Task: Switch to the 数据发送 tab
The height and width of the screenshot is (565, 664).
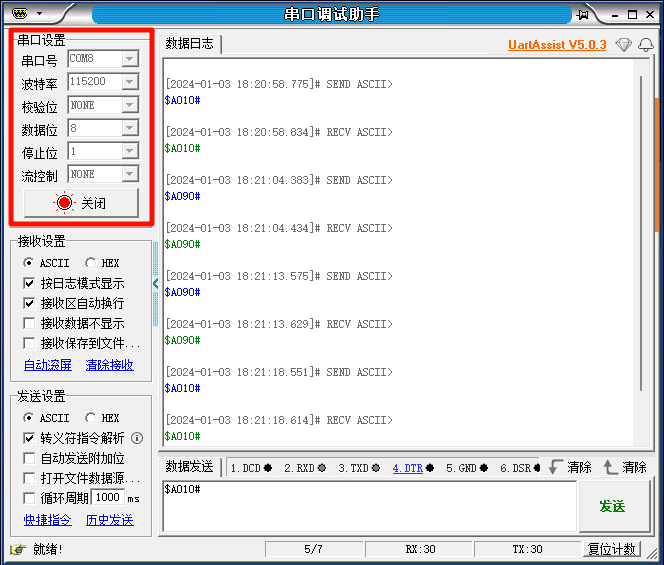Action: (189, 467)
